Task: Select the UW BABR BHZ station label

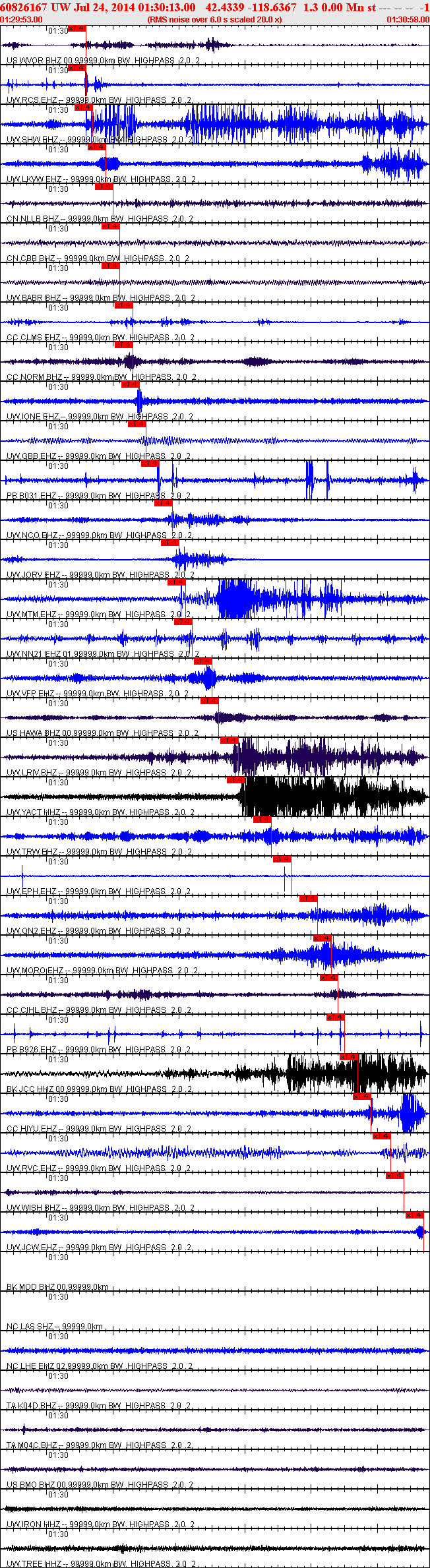Action: 101,298
